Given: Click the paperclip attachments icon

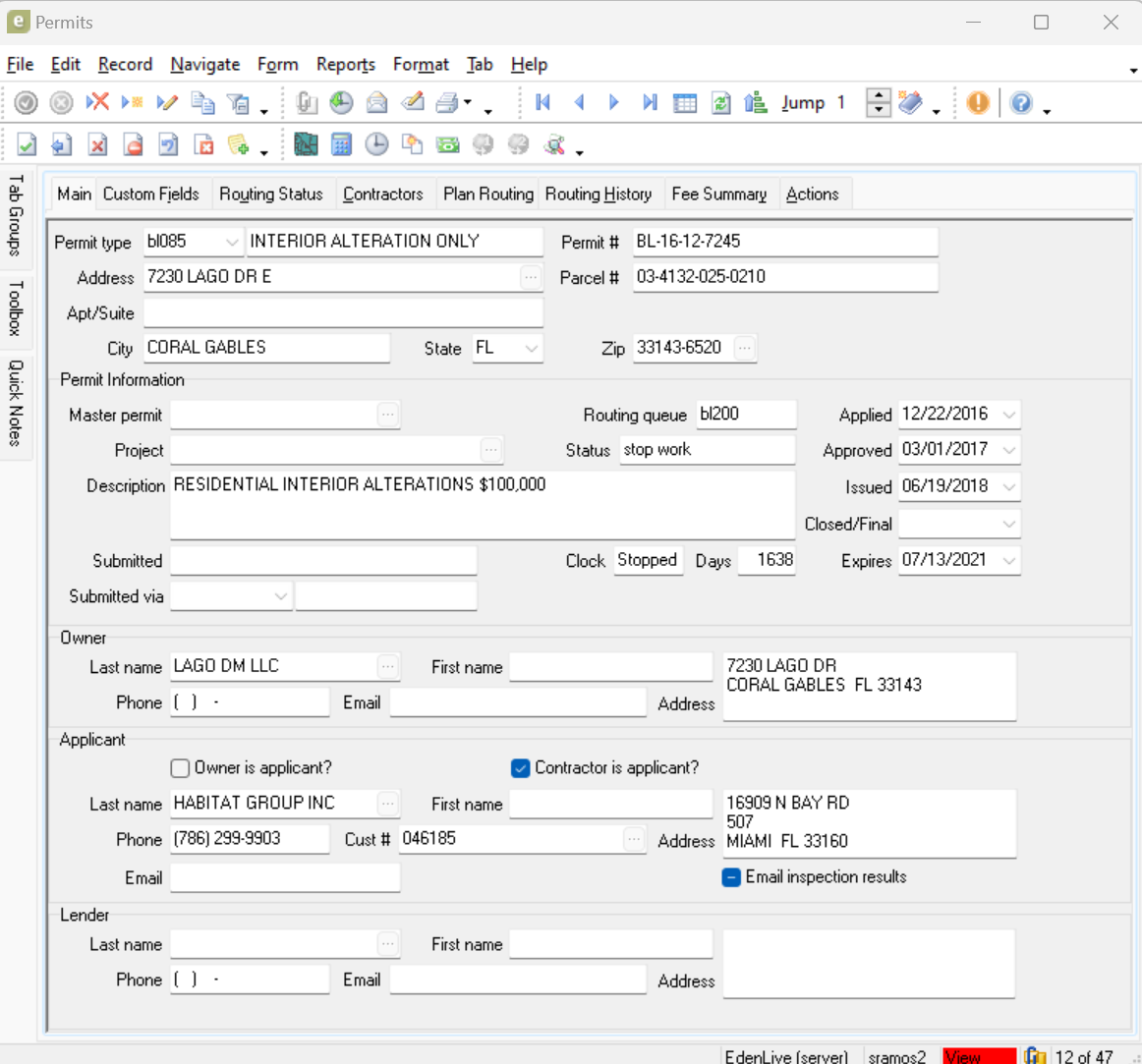Looking at the screenshot, I should click(307, 102).
